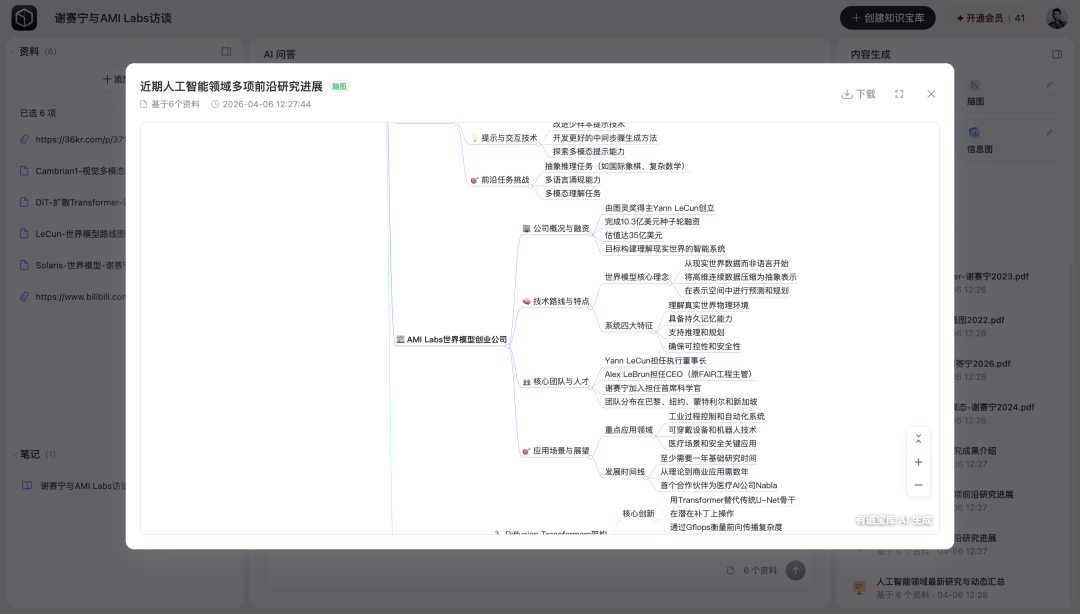This screenshot has height=614, width=1080.
Task: Open the user avatar menu
Action: [1057, 18]
